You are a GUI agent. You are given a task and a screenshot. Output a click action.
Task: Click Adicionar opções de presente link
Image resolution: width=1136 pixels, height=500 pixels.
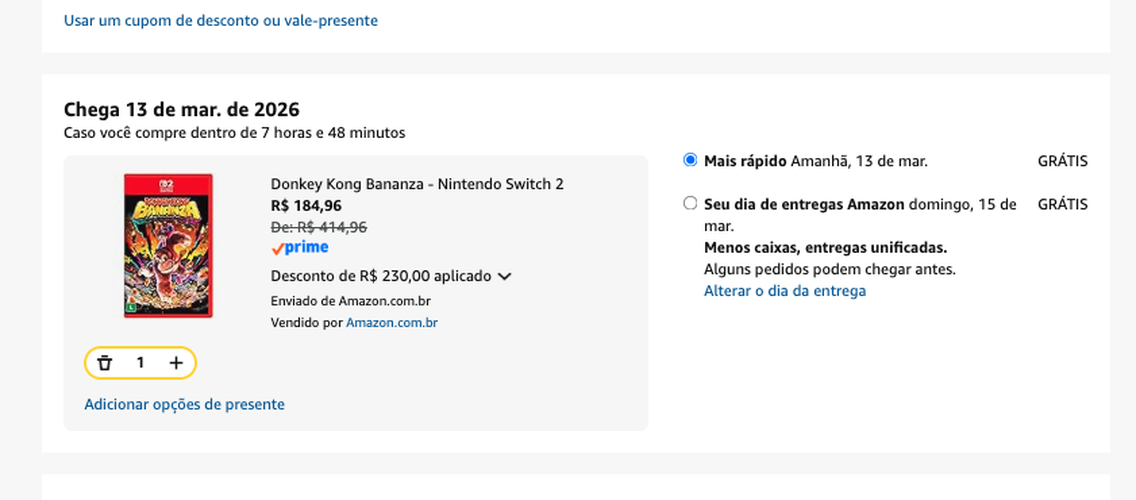pos(185,404)
